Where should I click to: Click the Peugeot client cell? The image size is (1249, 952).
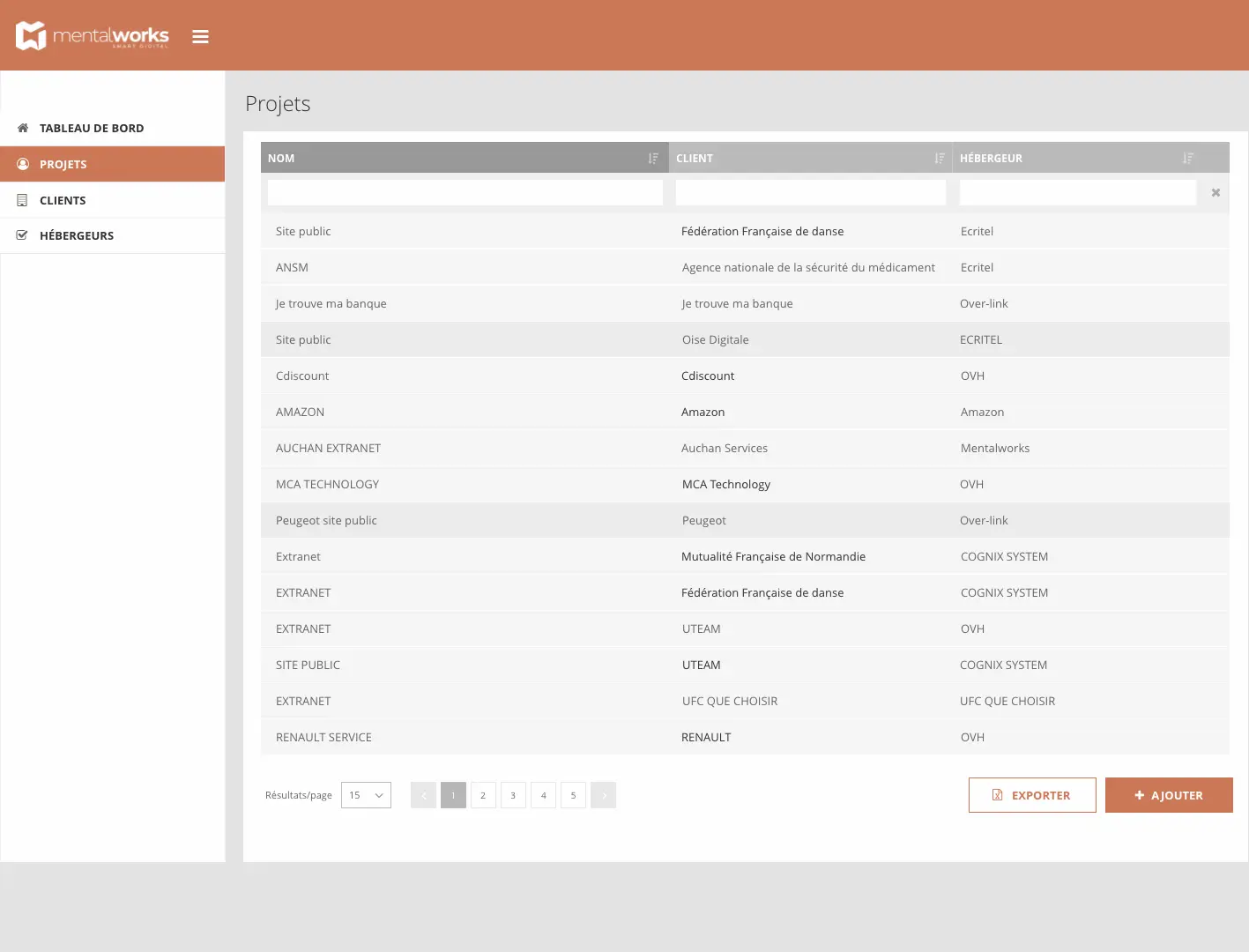tap(704, 520)
